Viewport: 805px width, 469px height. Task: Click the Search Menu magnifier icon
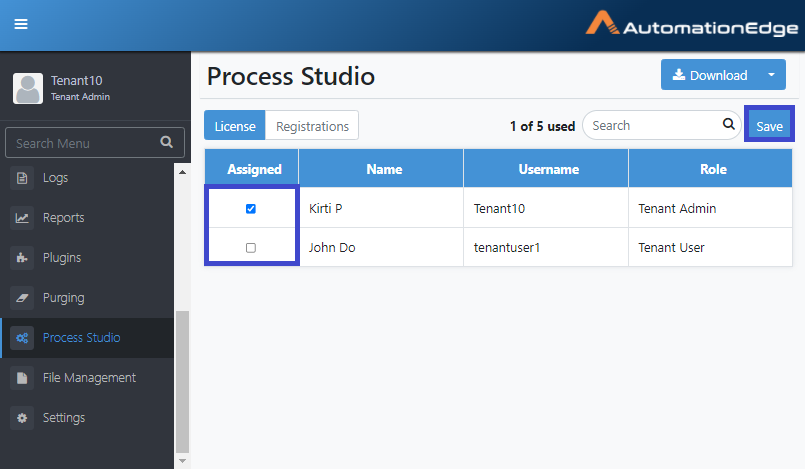pos(166,142)
